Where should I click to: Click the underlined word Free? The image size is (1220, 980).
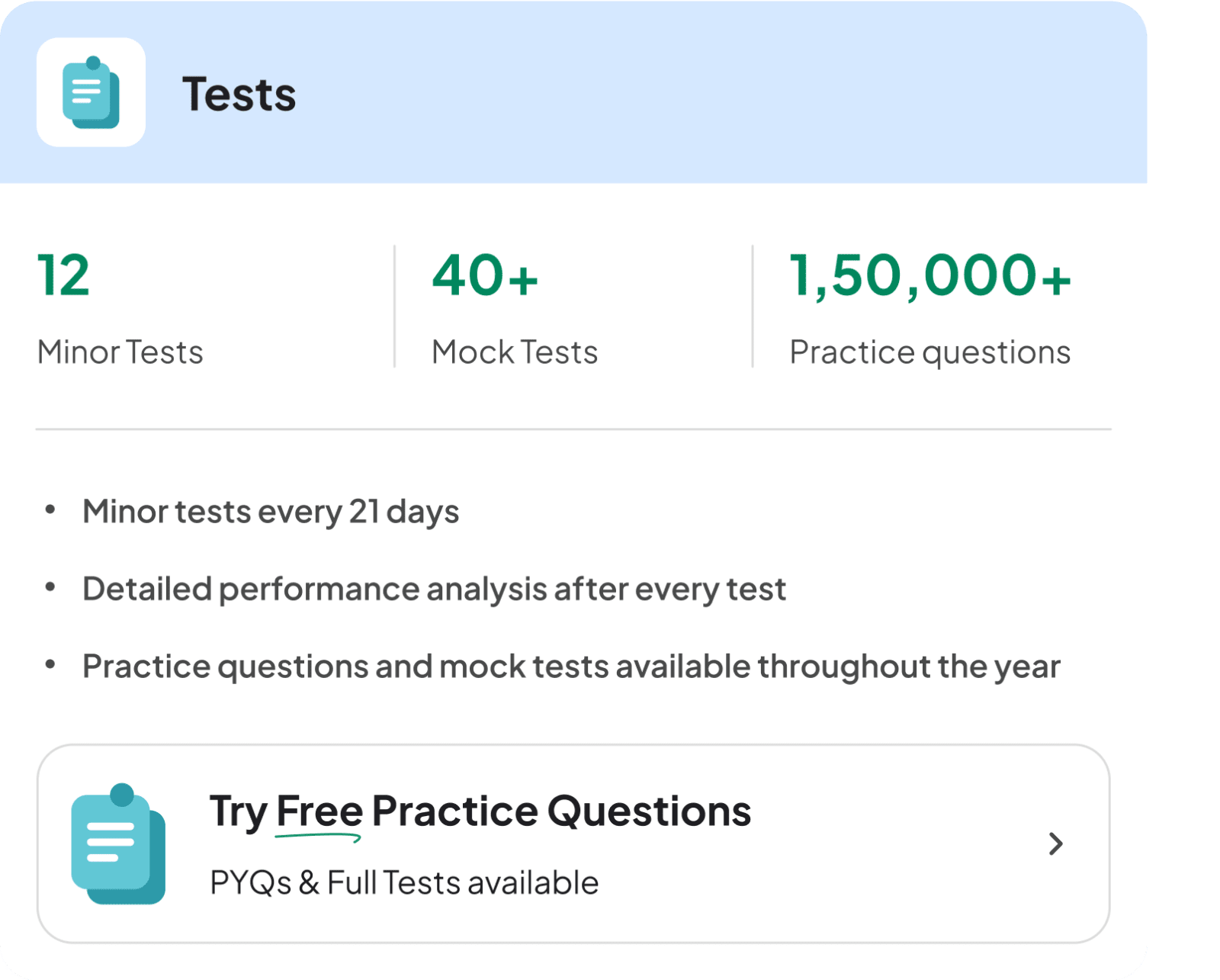click(x=319, y=812)
